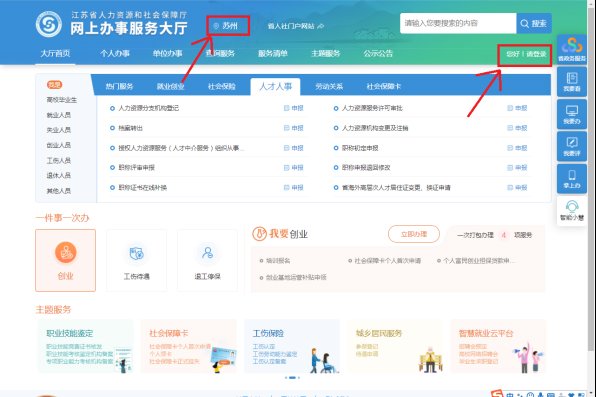Click 申报 for 档案转出
Screen dimensions: 596x397
click(294, 128)
